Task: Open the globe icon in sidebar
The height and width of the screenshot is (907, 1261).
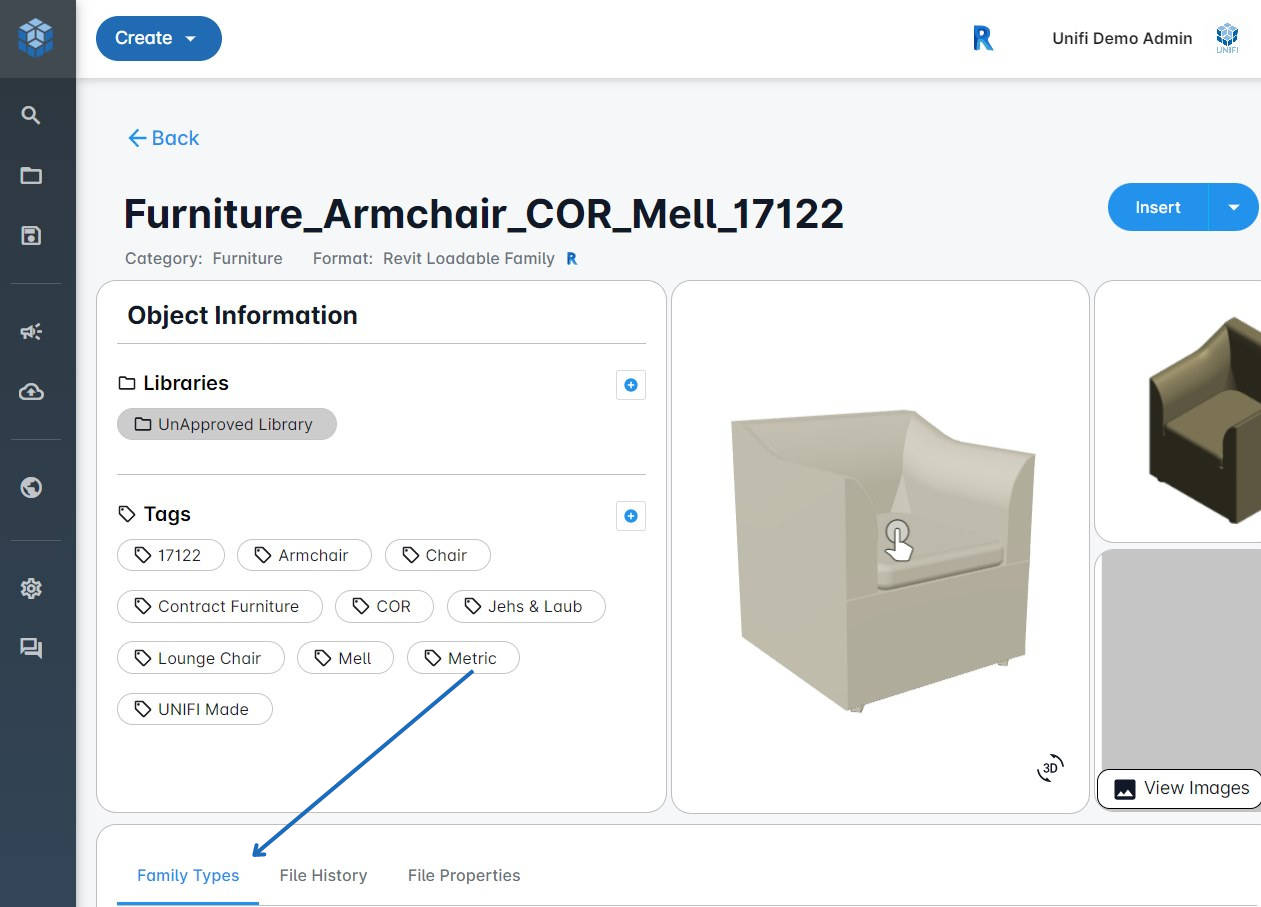Action: 31,488
